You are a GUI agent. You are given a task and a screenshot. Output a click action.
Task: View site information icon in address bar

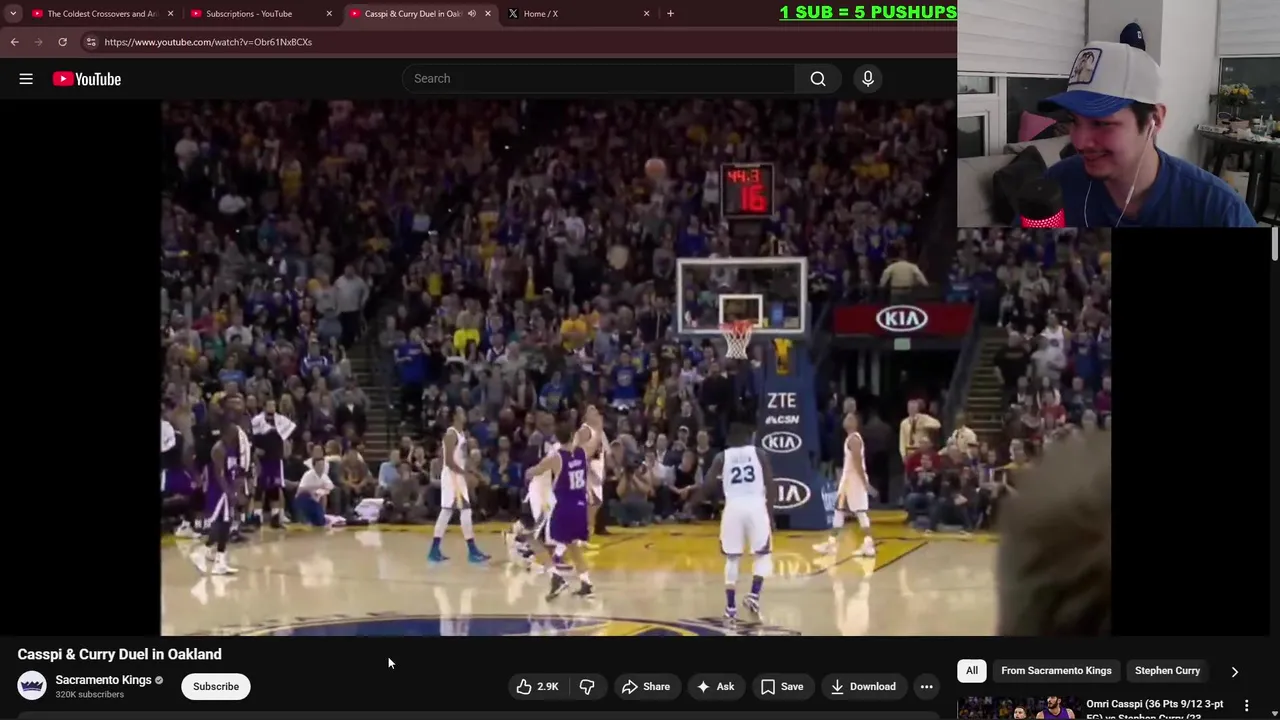click(91, 42)
